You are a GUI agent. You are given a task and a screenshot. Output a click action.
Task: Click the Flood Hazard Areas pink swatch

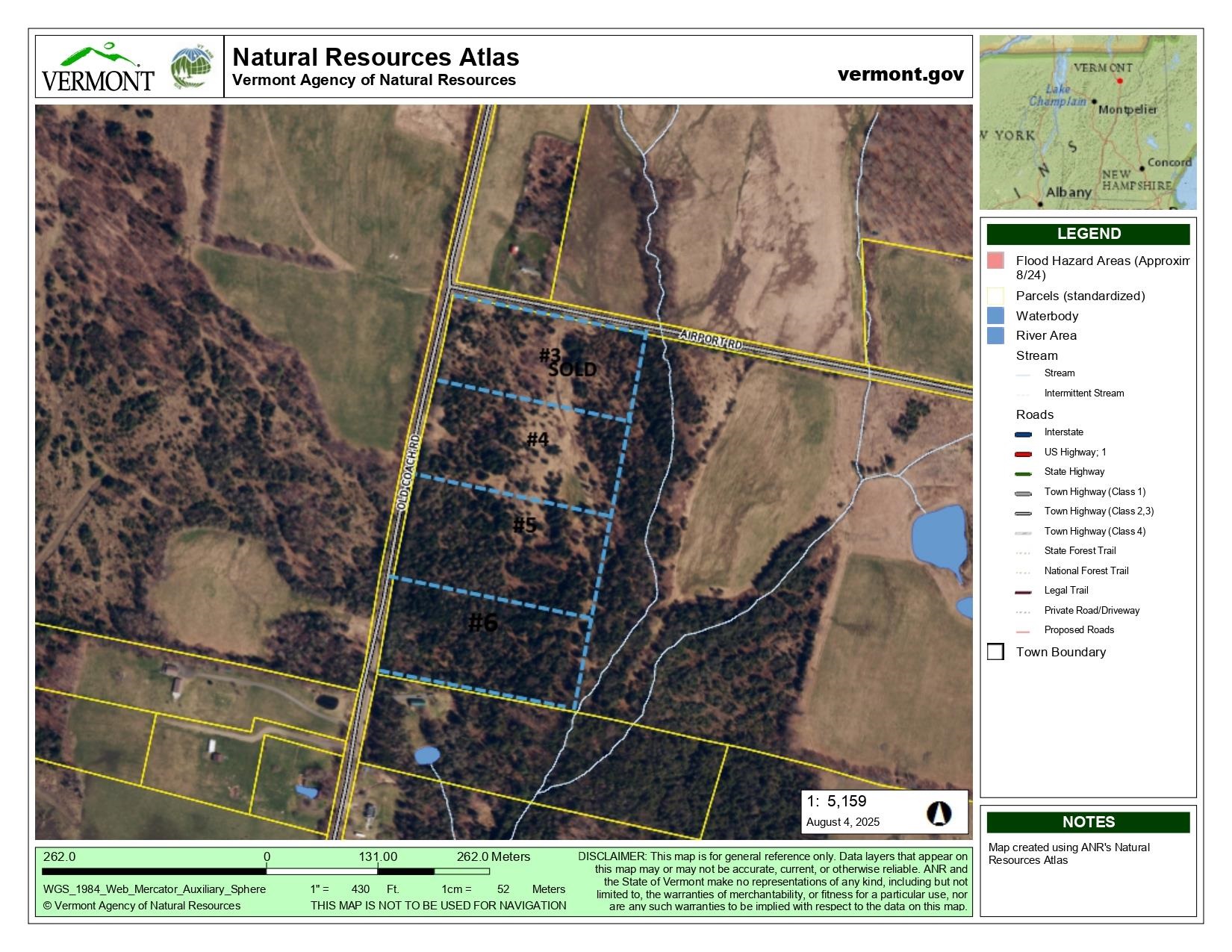pyautogui.click(x=995, y=261)
